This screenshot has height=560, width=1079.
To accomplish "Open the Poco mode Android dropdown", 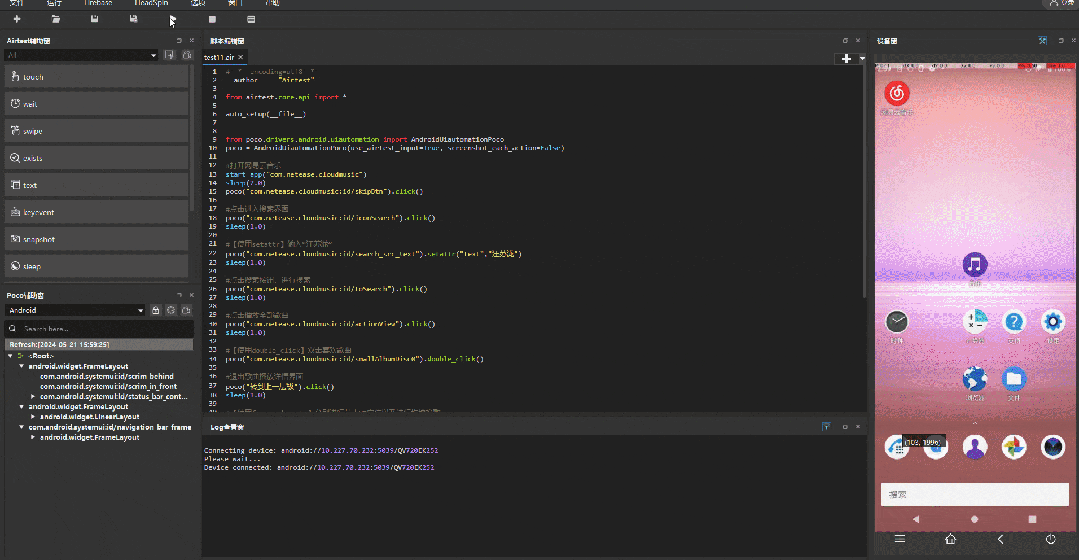I will (x=76, y=310).
